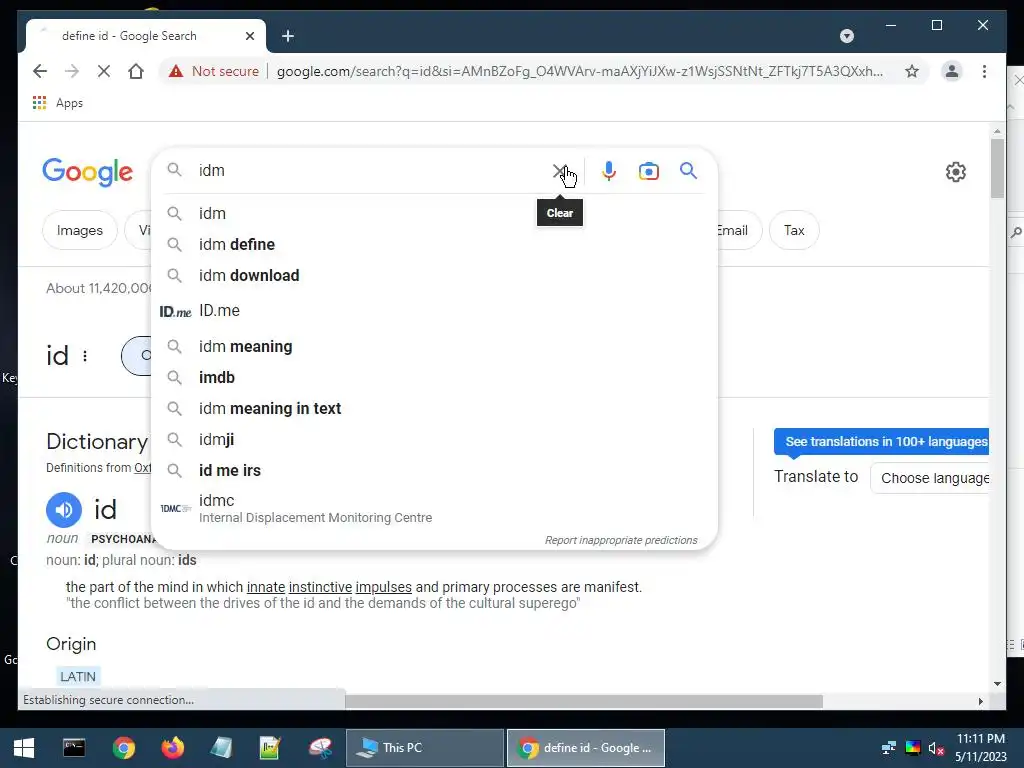
Task: Click the vertical page scrollbar thumb
Action: (997, 168)
